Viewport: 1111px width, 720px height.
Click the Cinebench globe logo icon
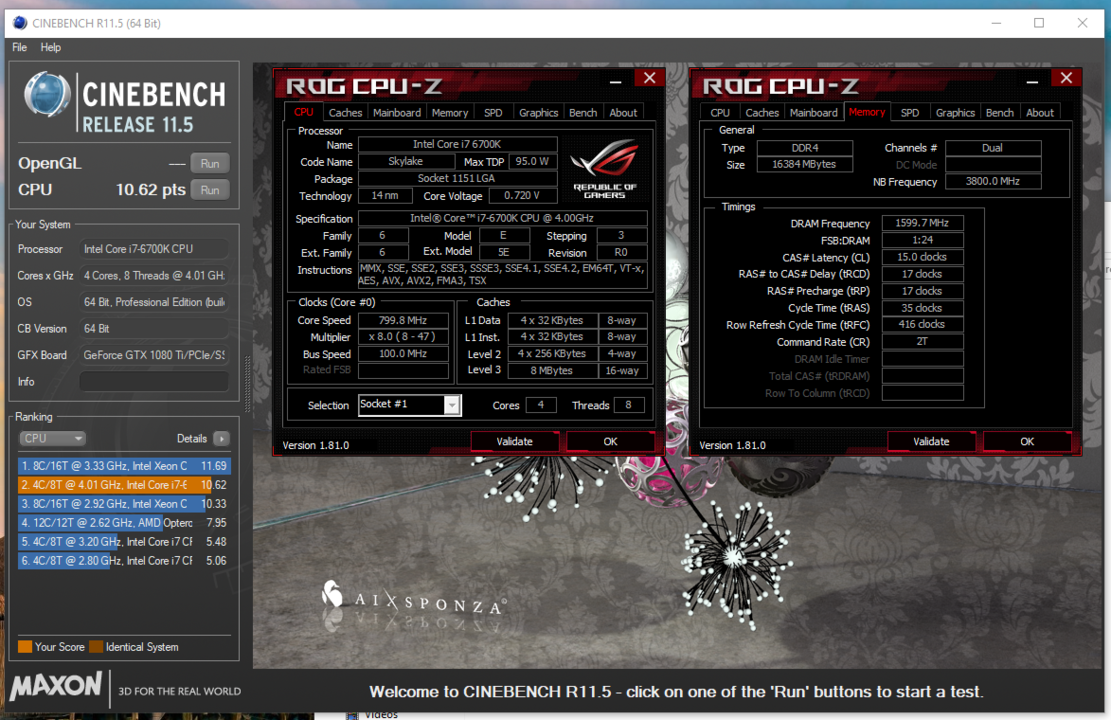[47, 95]
